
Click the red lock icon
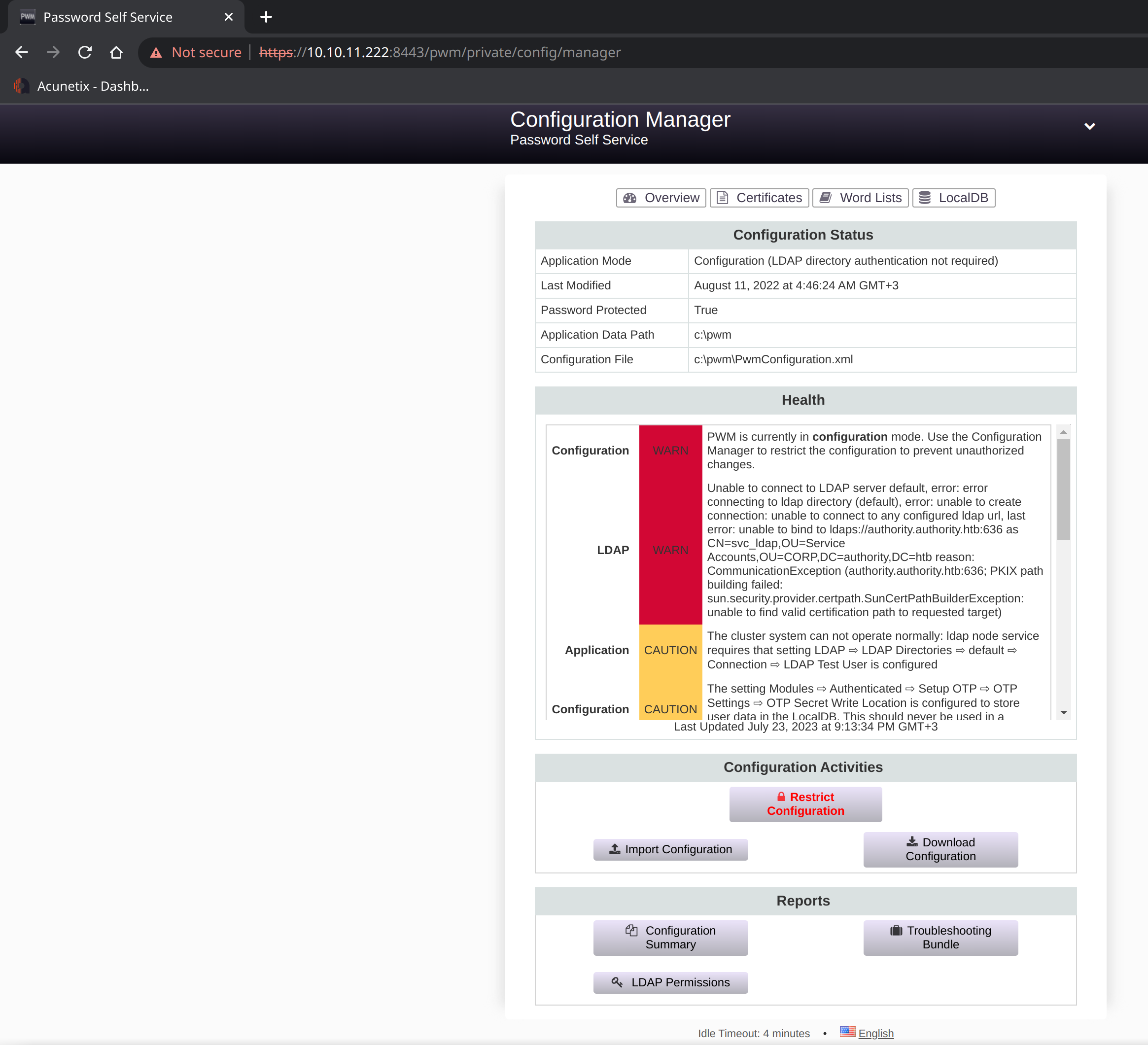pos(781,797)
